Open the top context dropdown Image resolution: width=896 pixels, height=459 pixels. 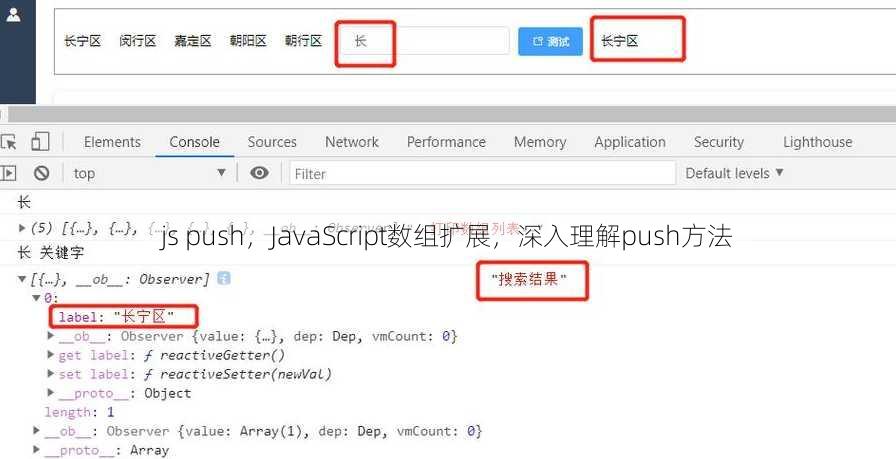(x=149, y=173)
